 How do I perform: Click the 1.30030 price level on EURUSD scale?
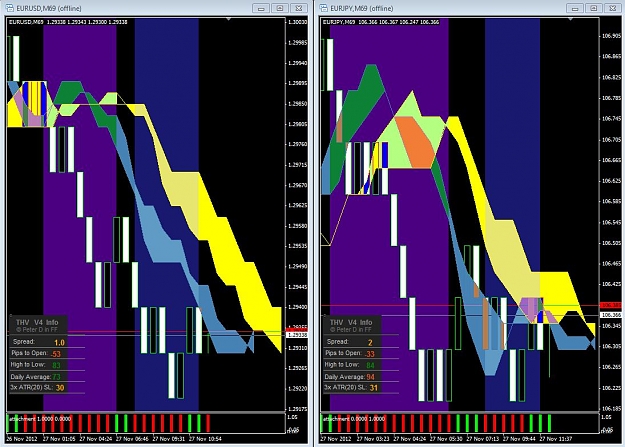[297, 22]
